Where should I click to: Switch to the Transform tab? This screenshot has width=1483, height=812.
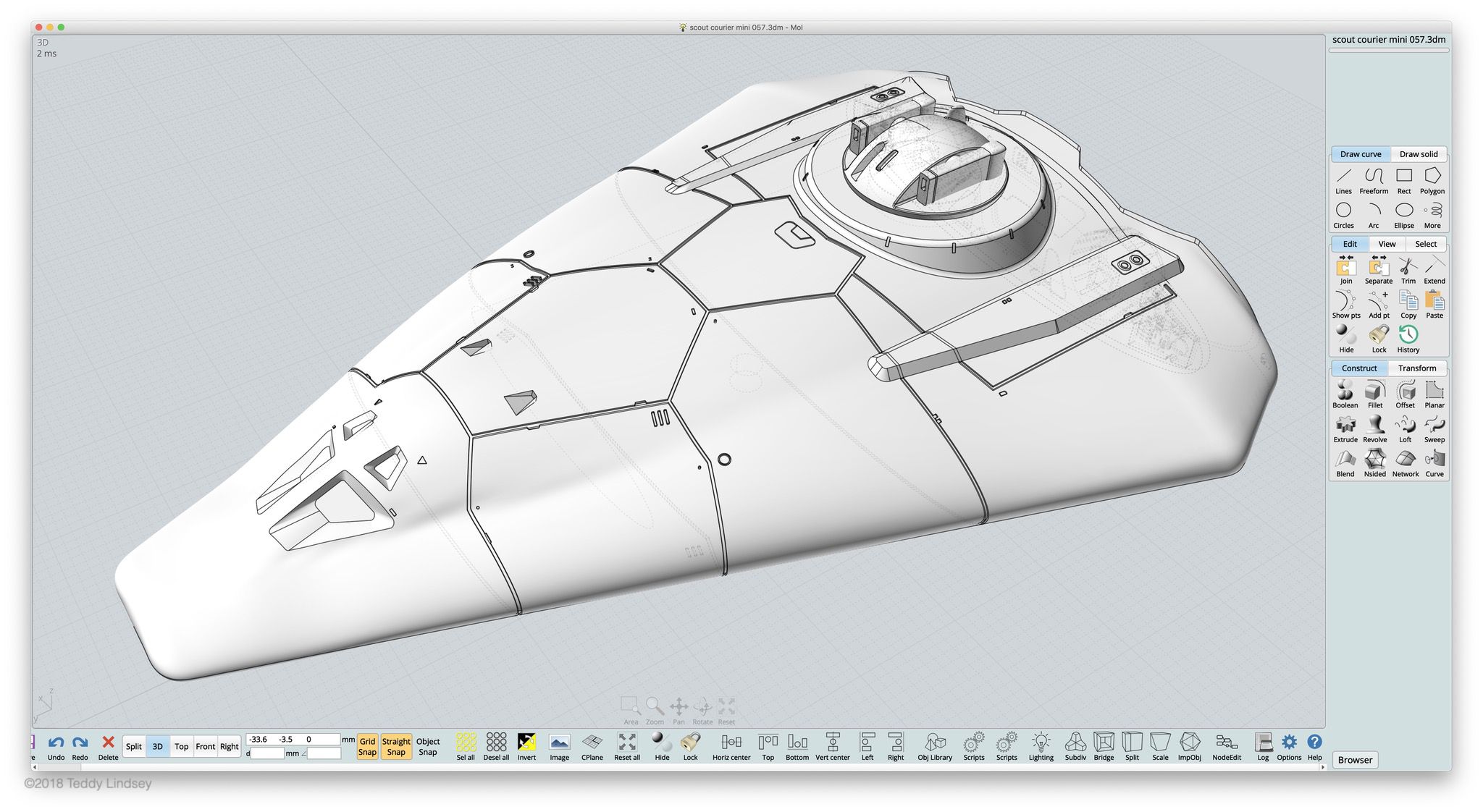pos(1417,368)
